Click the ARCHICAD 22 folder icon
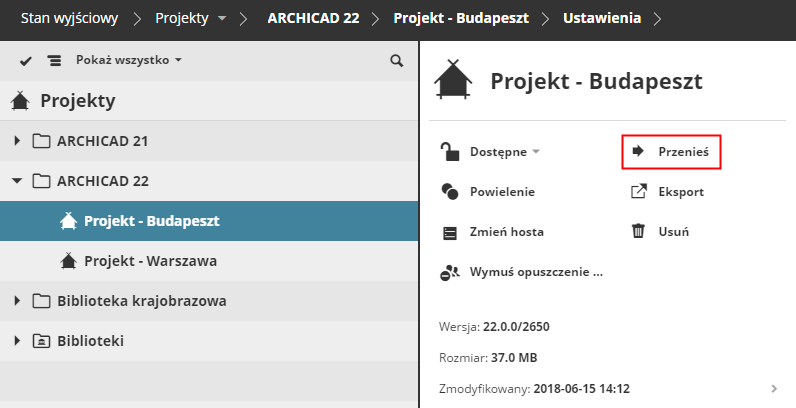The image size is (796, 408). click(x=42, y=181)
